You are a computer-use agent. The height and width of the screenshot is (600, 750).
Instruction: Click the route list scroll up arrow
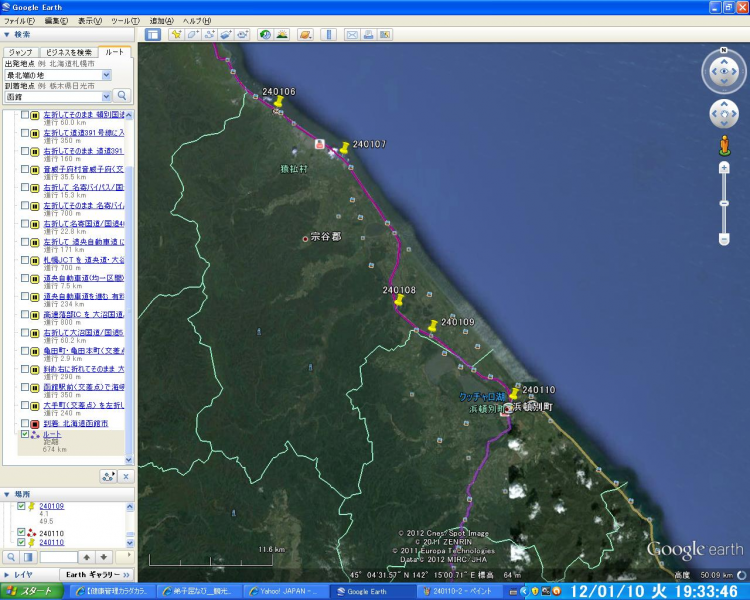click(x=129, y=115)
